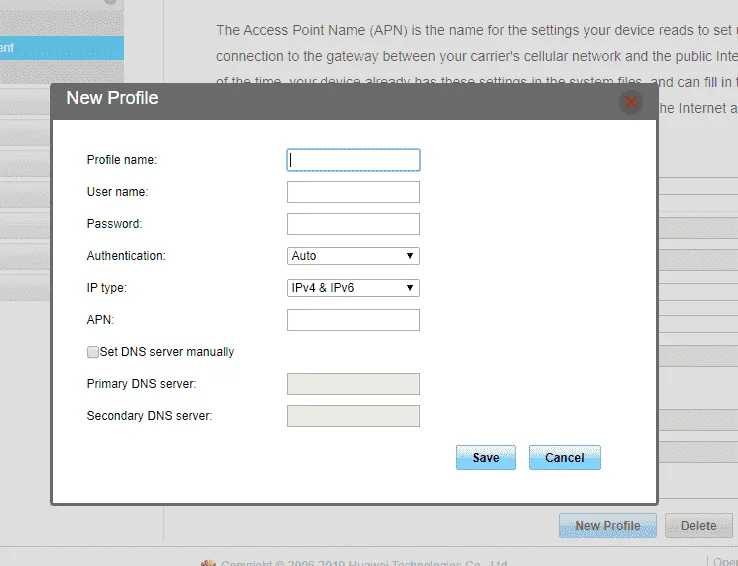
Task: Click the Primary DNS server field
Action: tap(353, 384)
